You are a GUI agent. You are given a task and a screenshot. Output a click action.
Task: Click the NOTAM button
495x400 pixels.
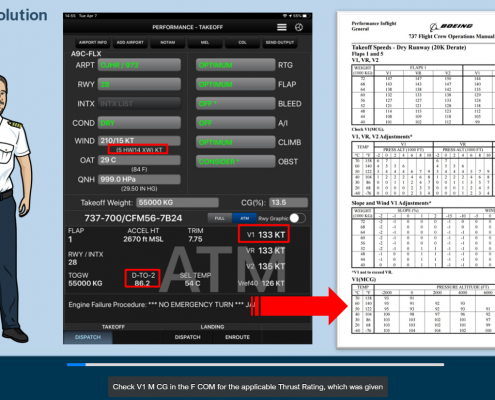(168, 43)
